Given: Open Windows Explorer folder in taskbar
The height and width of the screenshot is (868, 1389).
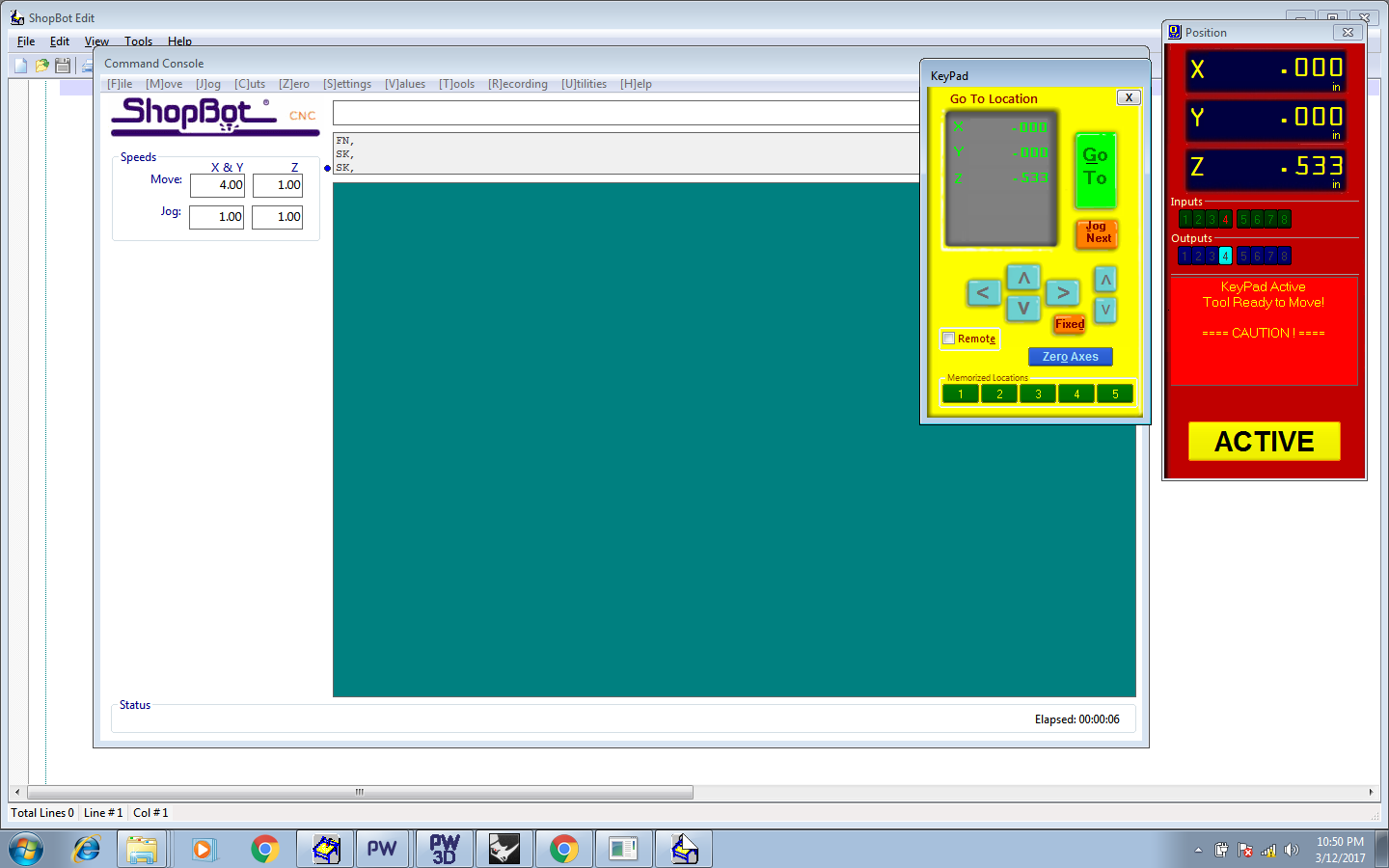Looking at the screenshot, I should [x=142, y=849].
